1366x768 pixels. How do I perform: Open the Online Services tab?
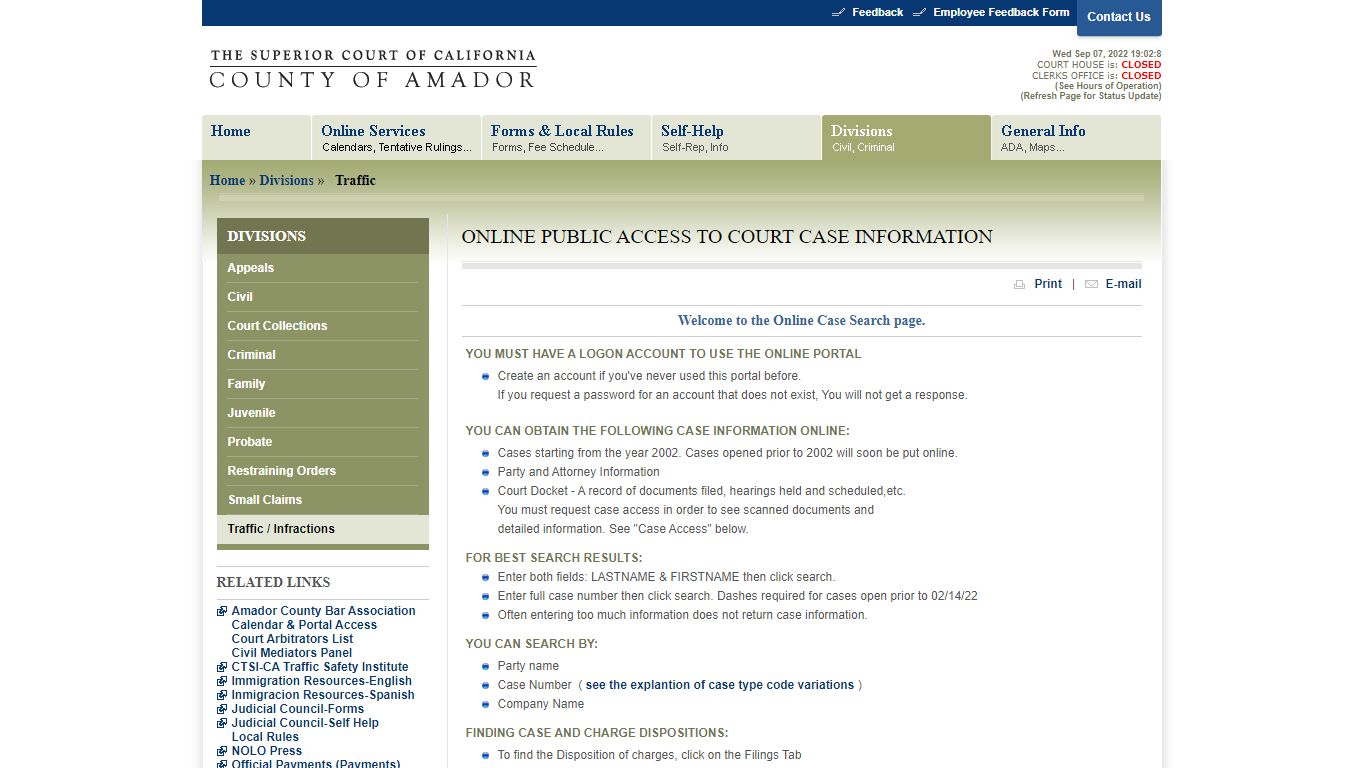396,138
